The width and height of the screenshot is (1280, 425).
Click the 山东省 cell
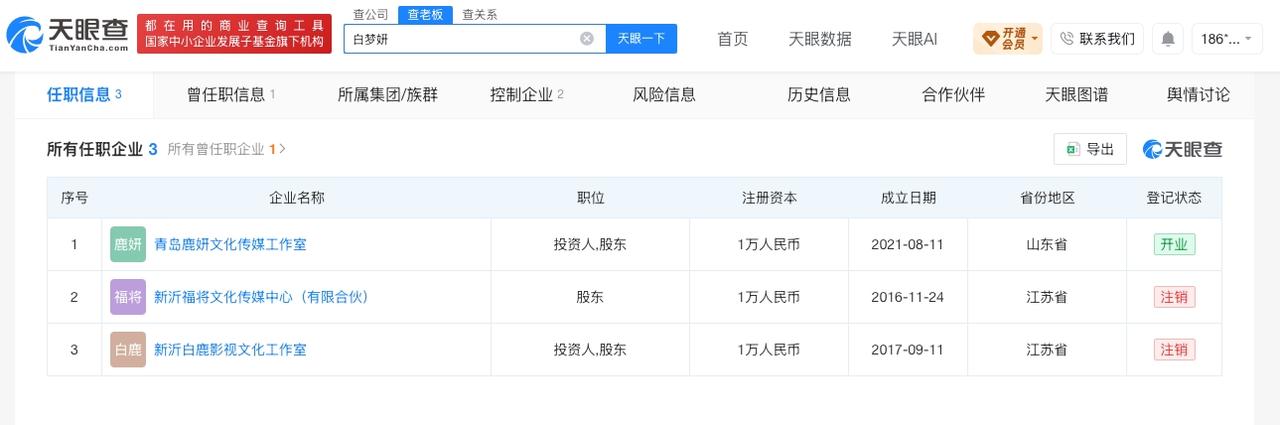coord(1047,244)
